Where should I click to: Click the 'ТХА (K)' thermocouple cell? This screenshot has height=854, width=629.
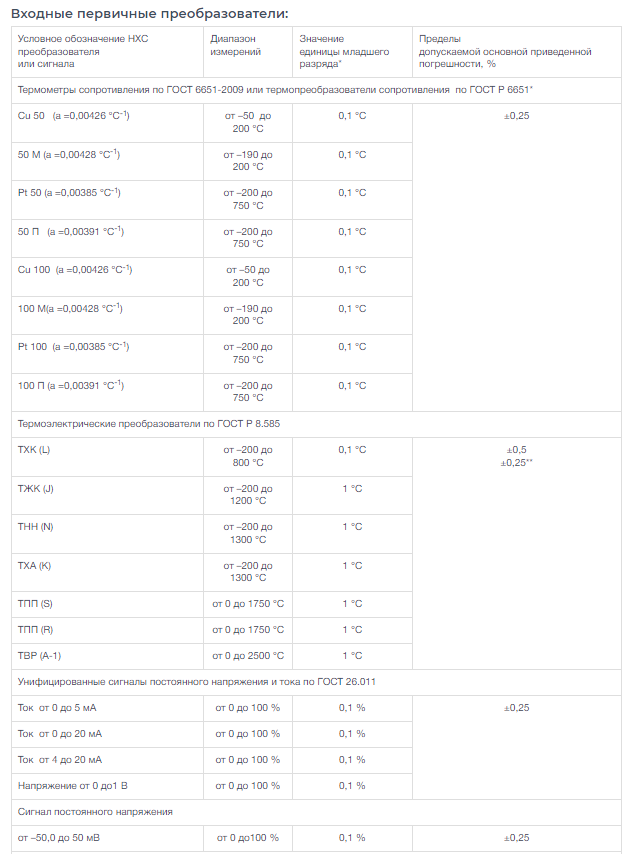pos(107,572)
